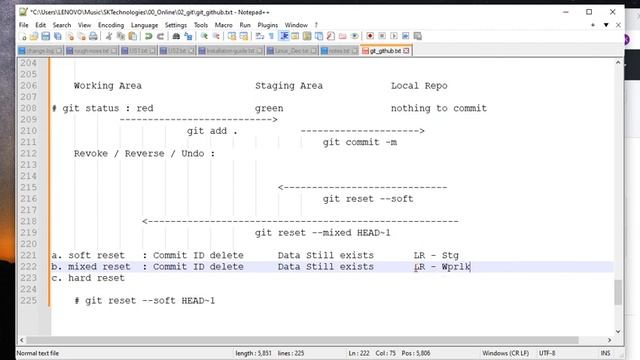Screen dimensions: 640x360
Task: Toggle synchronize horizontal scrolling icon
Action: (244, 36)
